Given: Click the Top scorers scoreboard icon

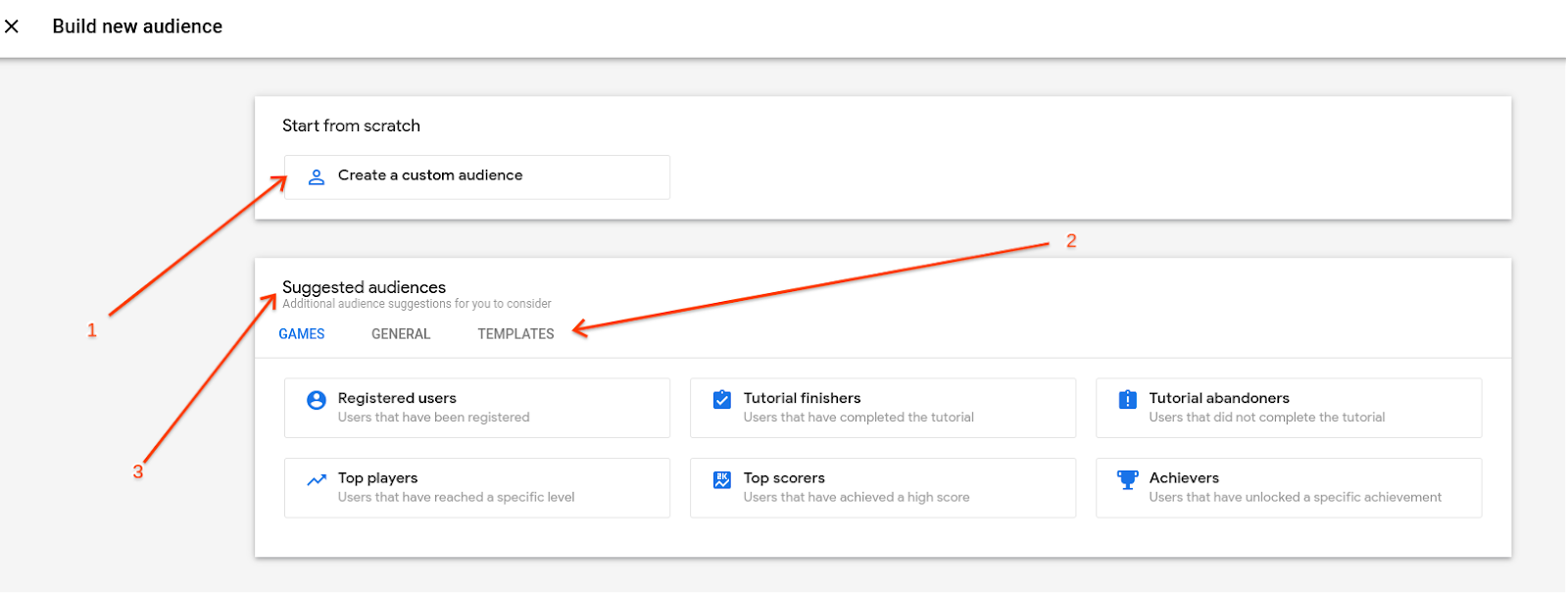Looking at the screenshot, I should [x=722, y=480].
